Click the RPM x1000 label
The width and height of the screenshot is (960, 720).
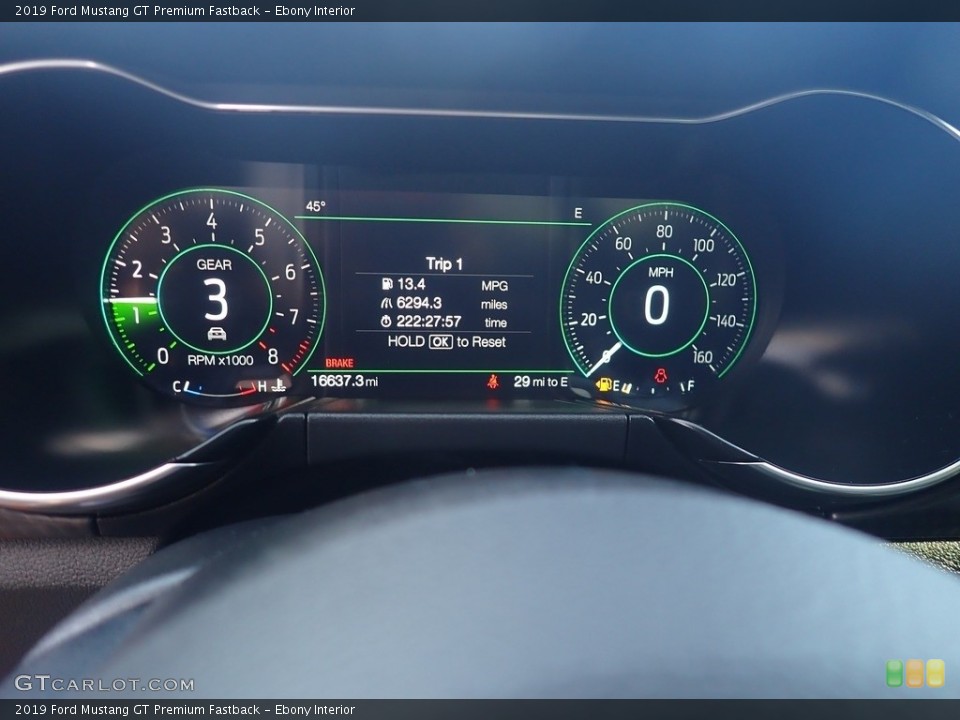coord(220,360)
